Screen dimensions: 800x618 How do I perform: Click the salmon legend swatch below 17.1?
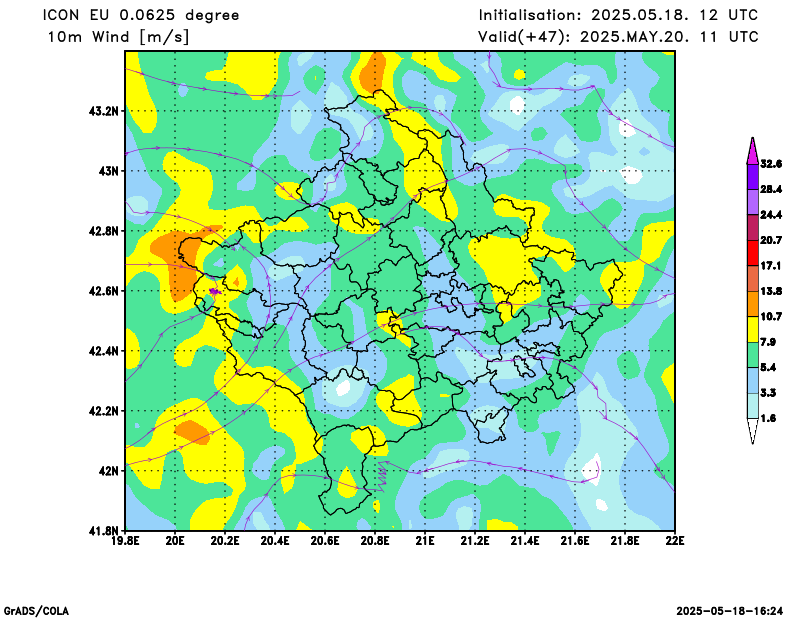point(753,279)
